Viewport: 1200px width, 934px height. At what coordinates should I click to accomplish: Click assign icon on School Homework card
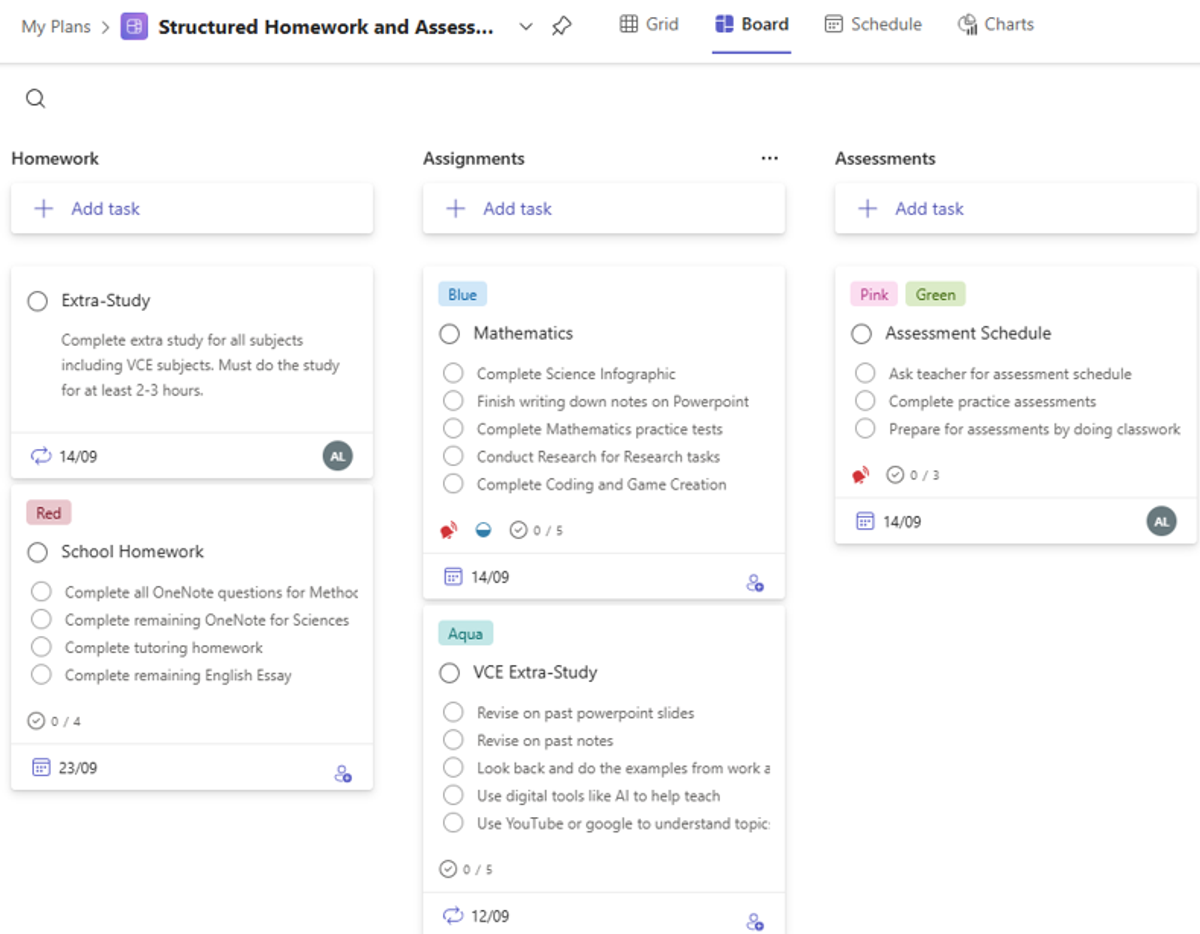point(343,774)
